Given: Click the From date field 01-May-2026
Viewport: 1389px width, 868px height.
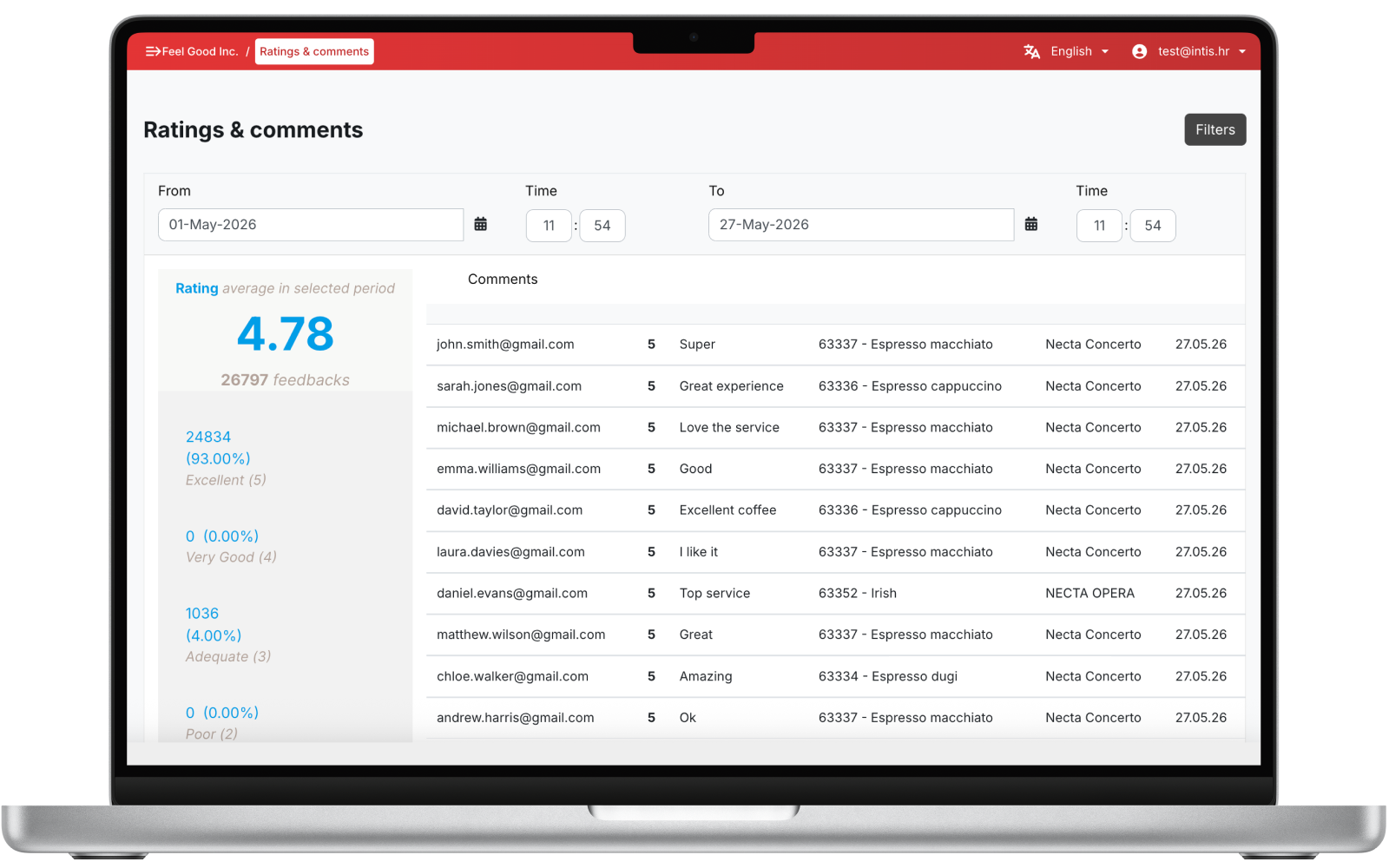Looking at the screenshot, I should pyautogui.click(x=311, y=225).
